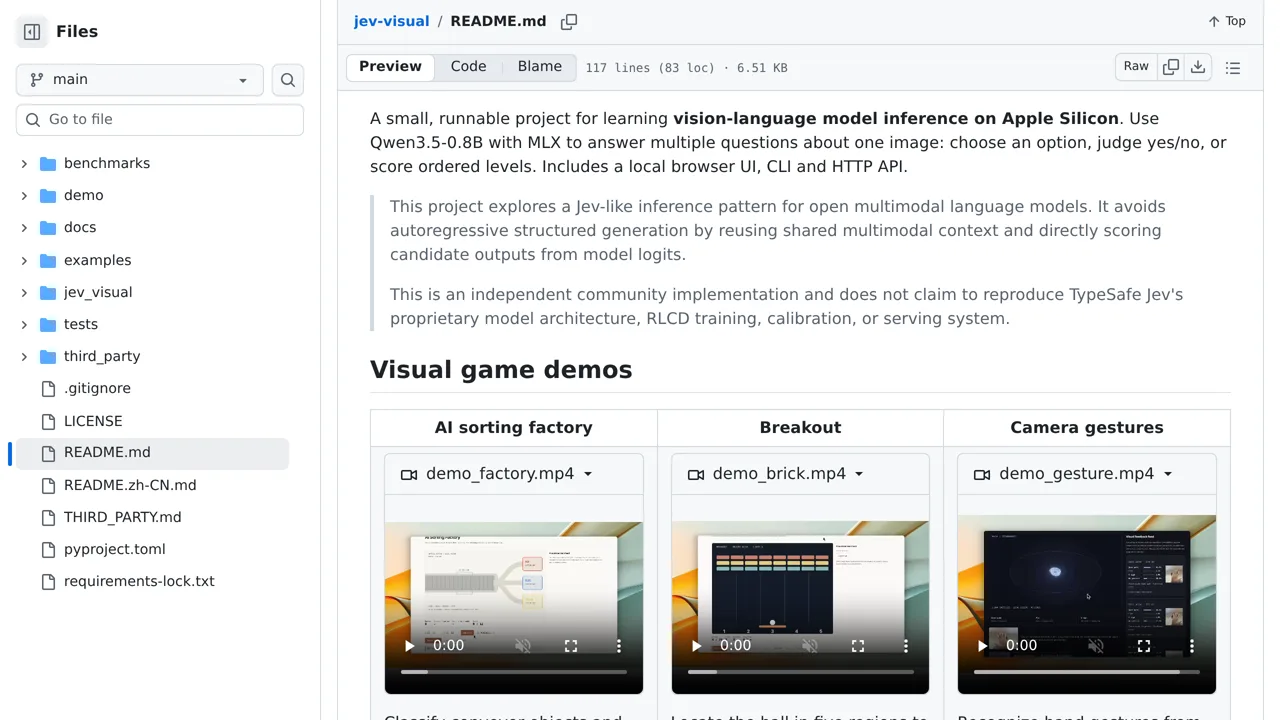Collapse the Files side panel icon
Viewport: 1280px width, 720px height.
tap(32, 32)
